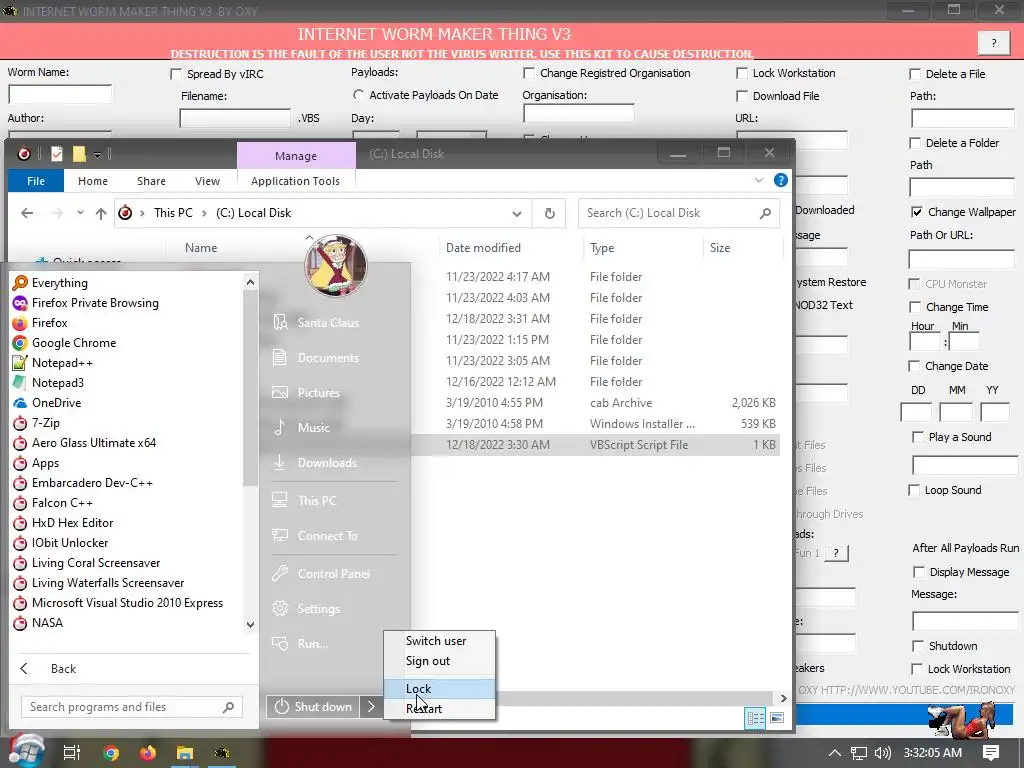
Task: Launch Firefox Private Browsing from Start menu
Action: (86, 303)
